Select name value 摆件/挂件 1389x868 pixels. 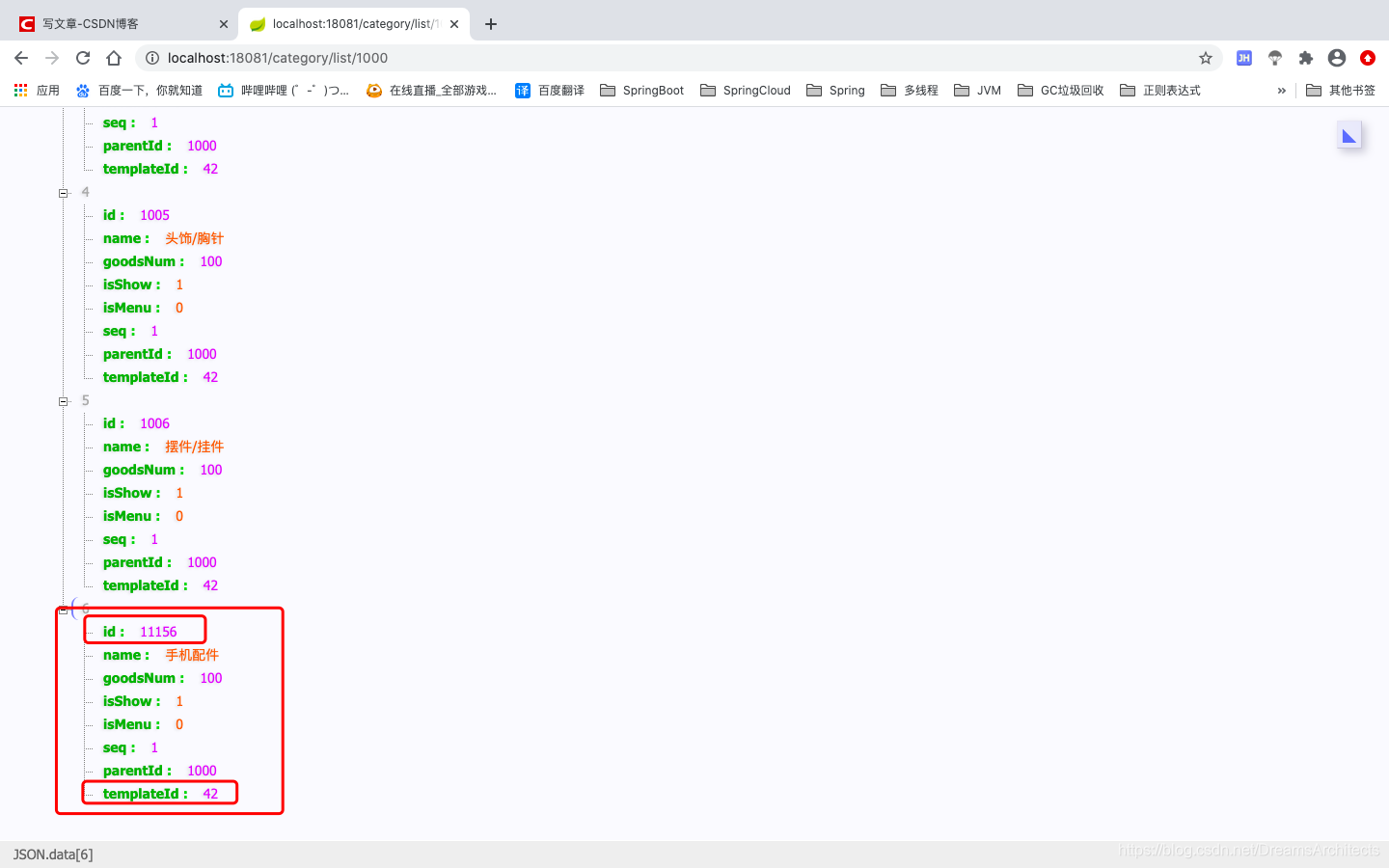tap(194, 447)
